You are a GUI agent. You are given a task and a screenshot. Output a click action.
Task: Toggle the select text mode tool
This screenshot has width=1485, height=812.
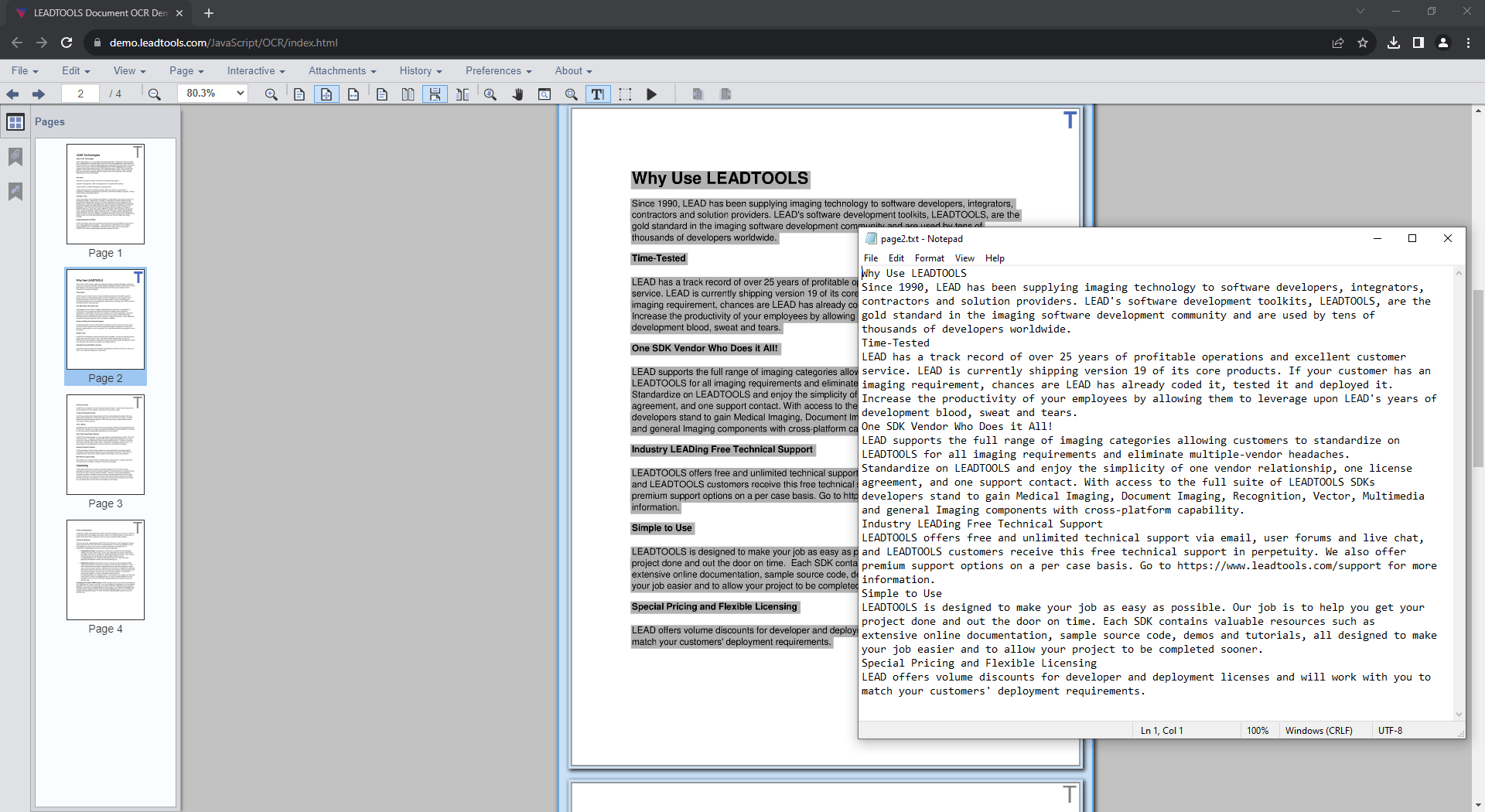598,94
